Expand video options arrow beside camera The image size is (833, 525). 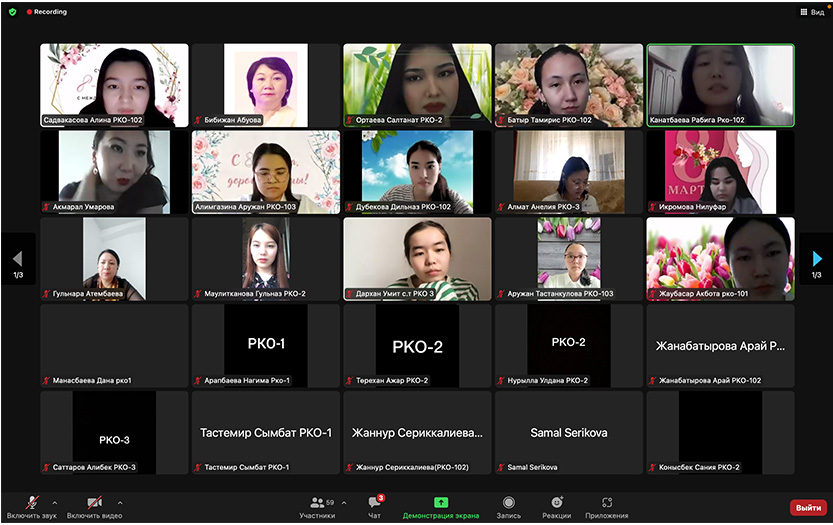point(120,502)
